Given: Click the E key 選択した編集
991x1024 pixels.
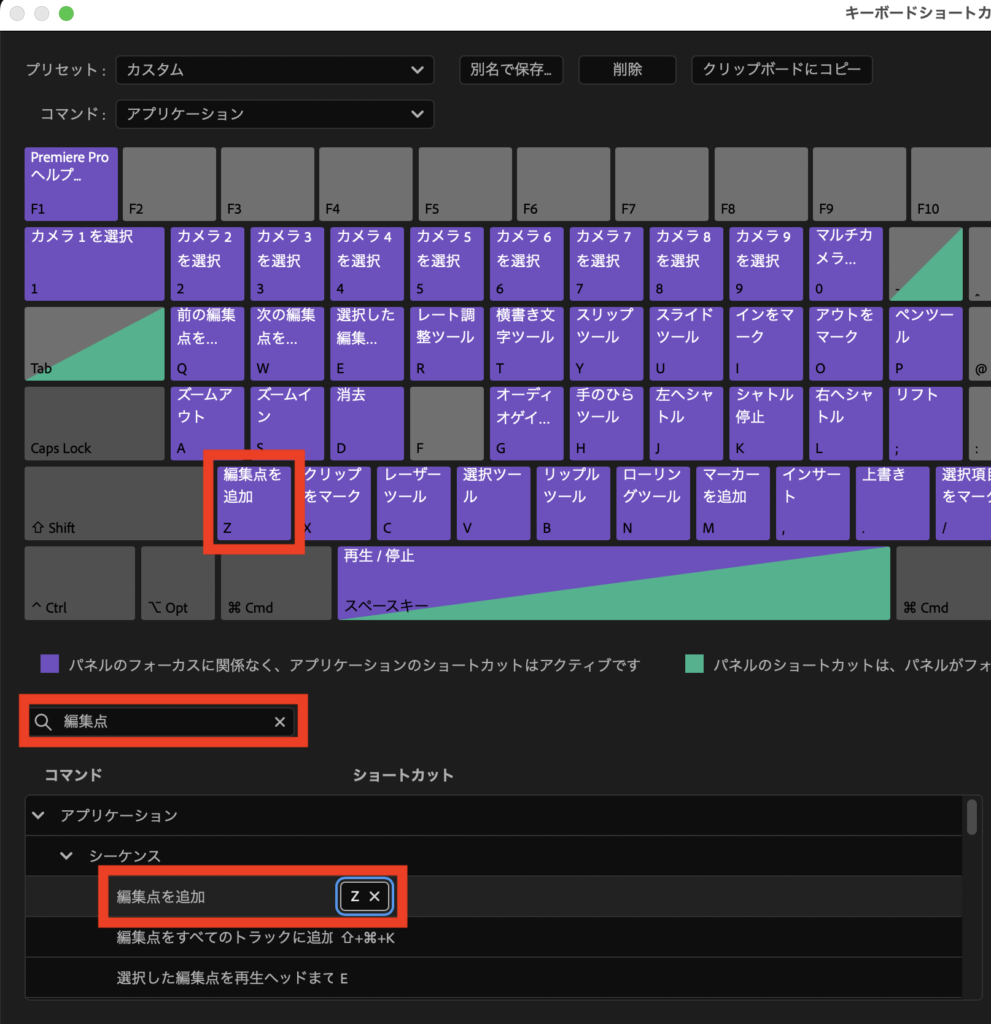Looking at the screenshot, I should coord(366,344).
